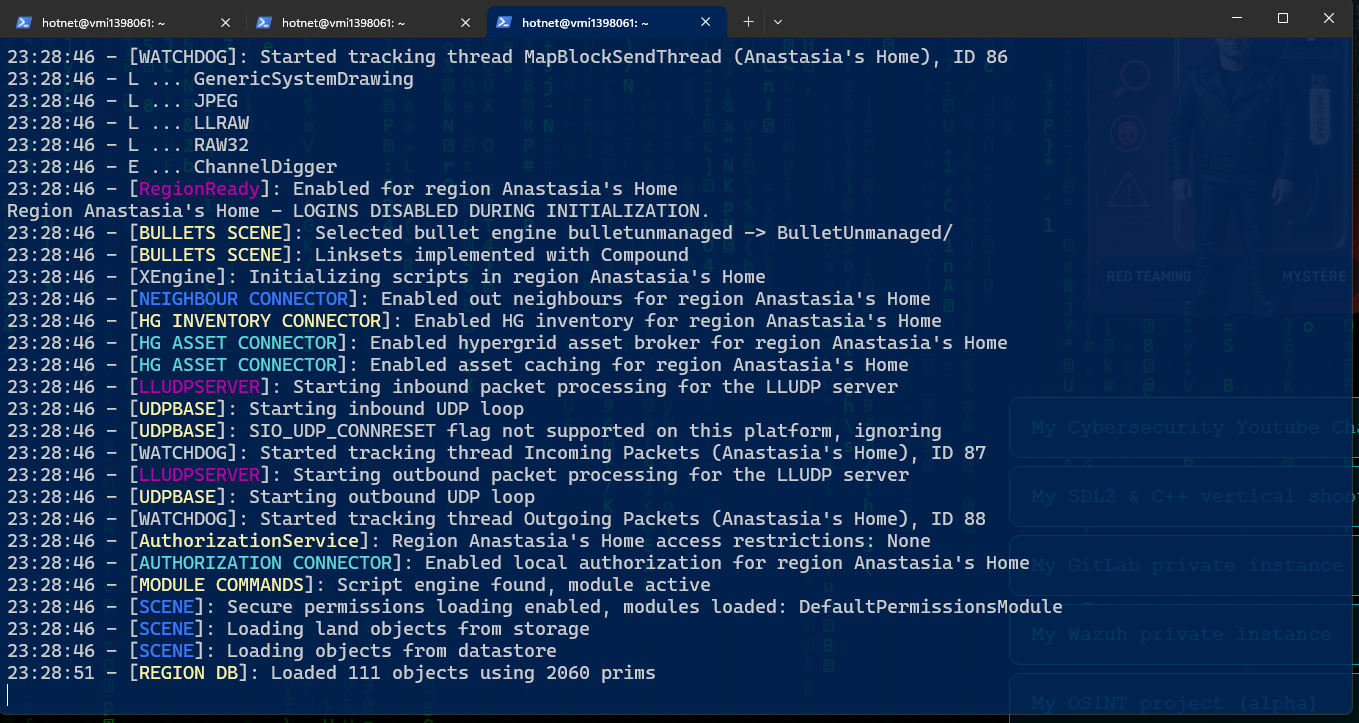
Task: Close the first terminal tab
Action: 226,21
